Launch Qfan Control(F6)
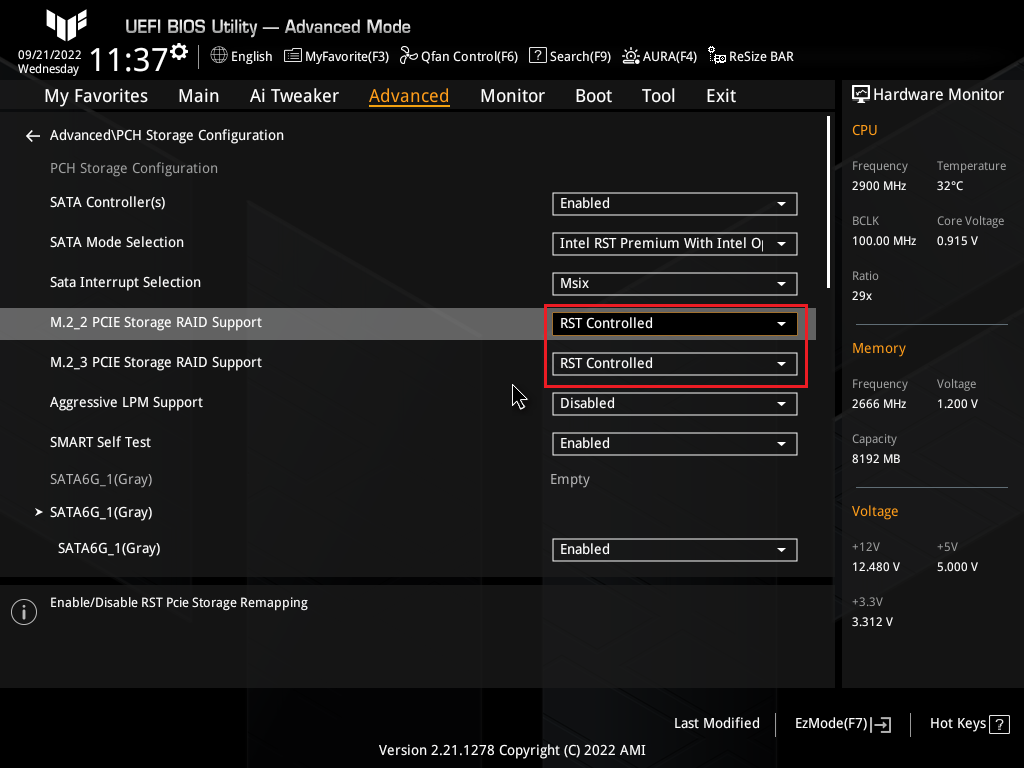 point(458,56)
